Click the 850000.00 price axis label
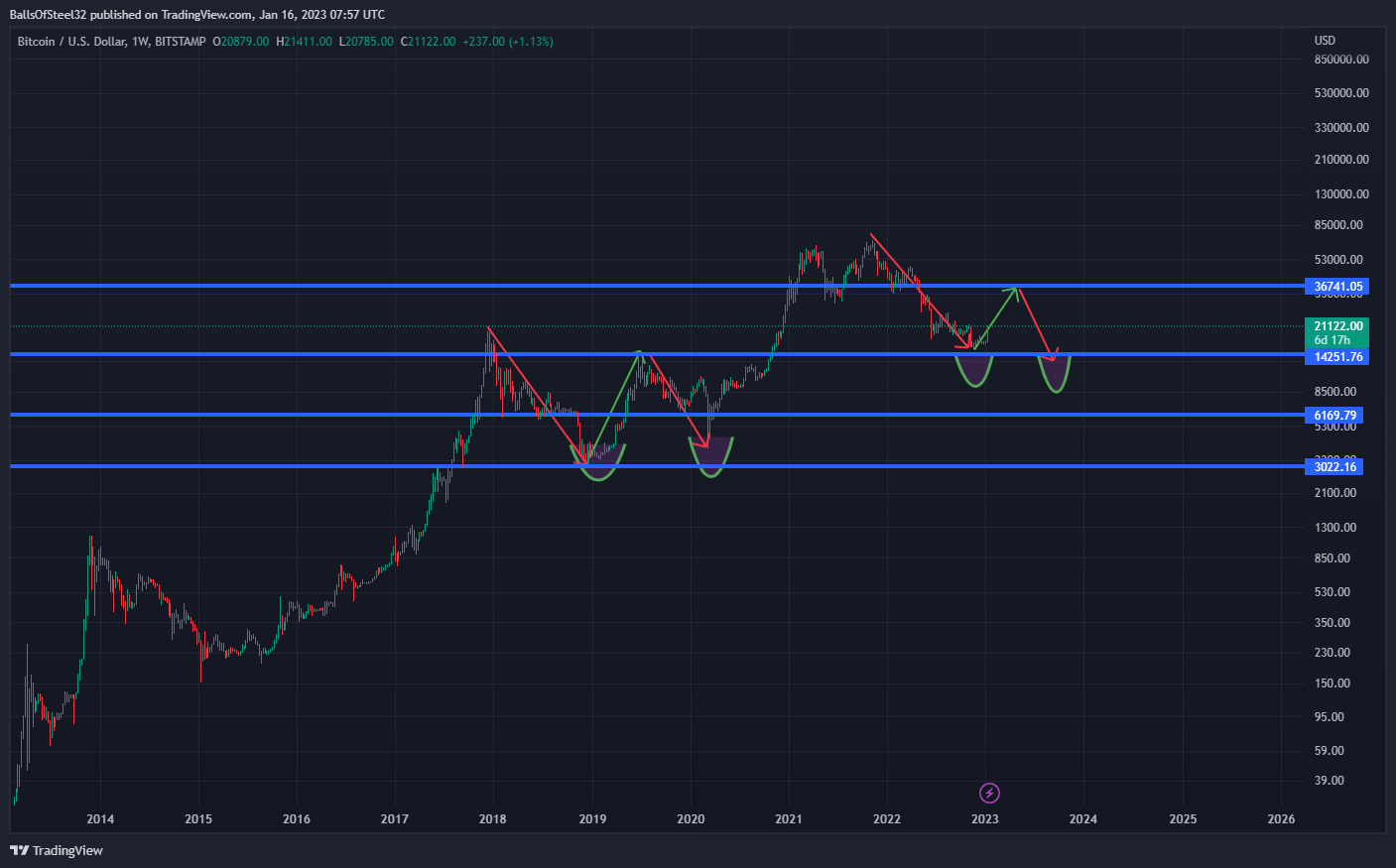 [x=1341, y=60]
